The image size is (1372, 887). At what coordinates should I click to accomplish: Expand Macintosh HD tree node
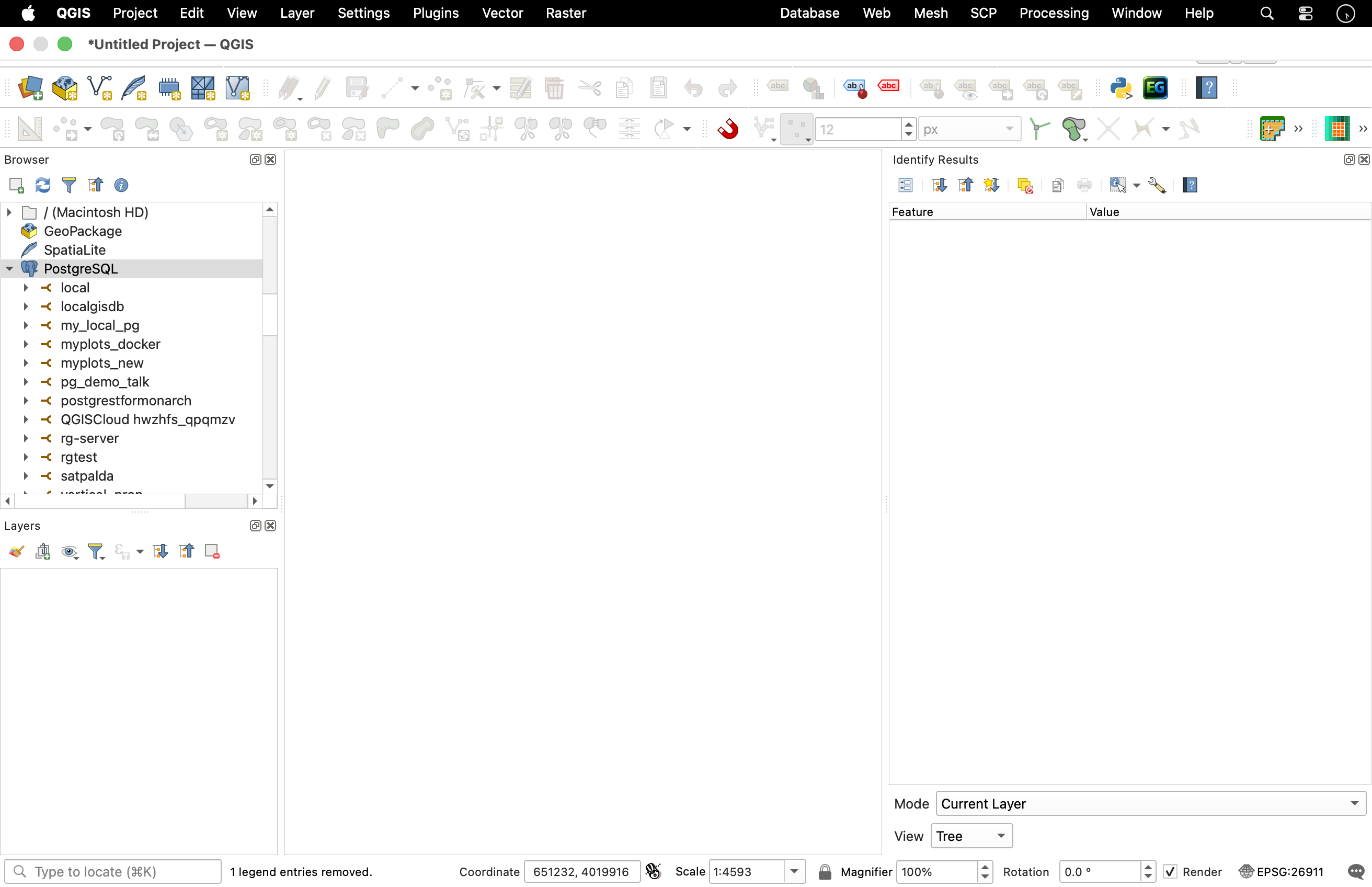tap(9, 212)
